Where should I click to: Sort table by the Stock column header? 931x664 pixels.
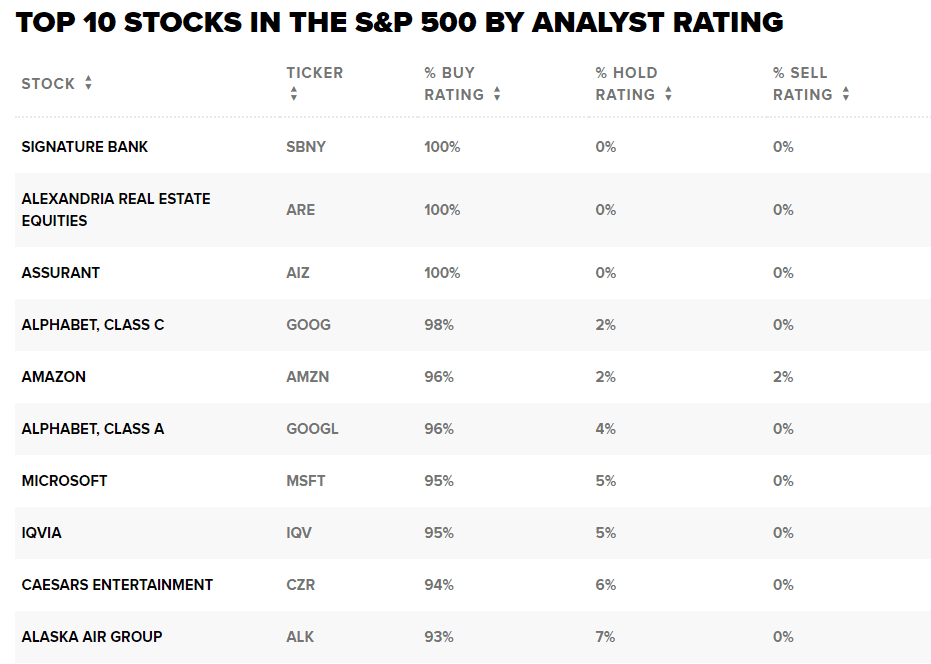click(48, 84)
